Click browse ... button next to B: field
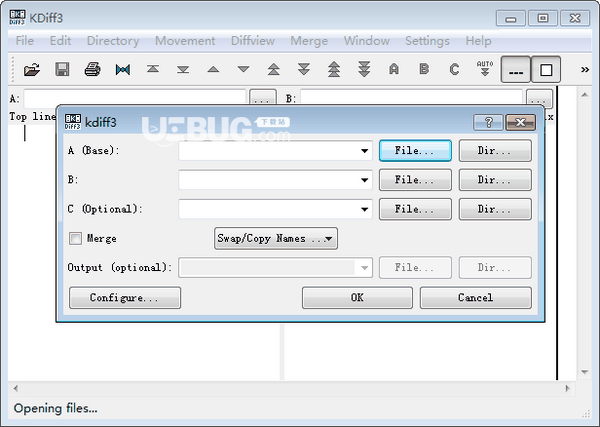 [x=539, y=98]
